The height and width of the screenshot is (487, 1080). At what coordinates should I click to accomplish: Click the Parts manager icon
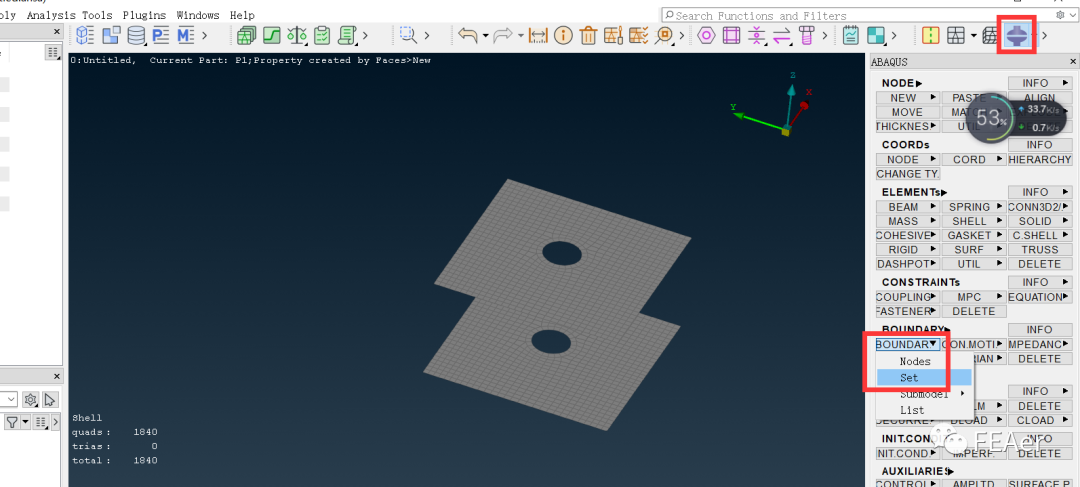coord(111,35)
